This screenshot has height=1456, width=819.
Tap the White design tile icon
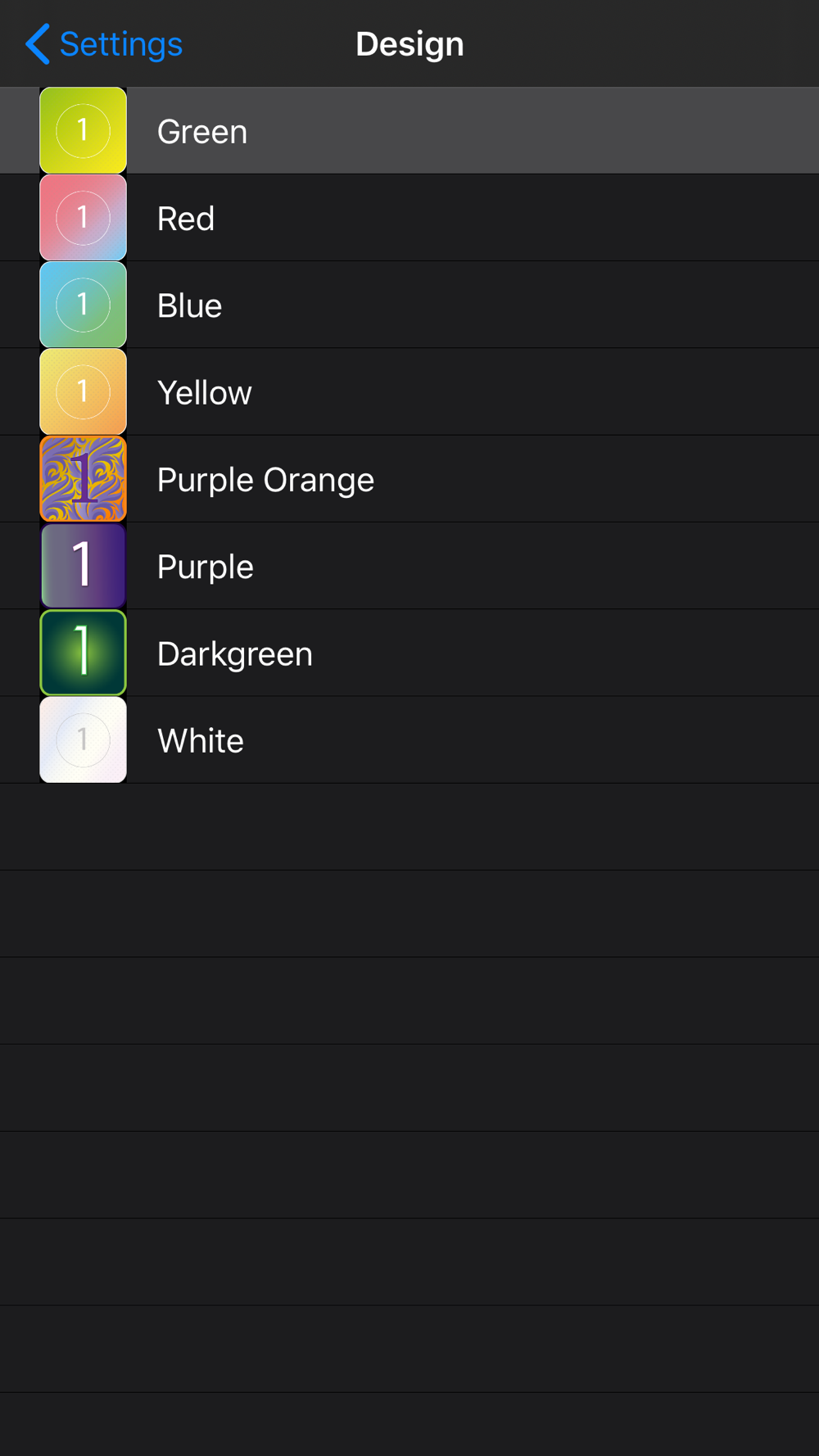[x=83, y=739]
